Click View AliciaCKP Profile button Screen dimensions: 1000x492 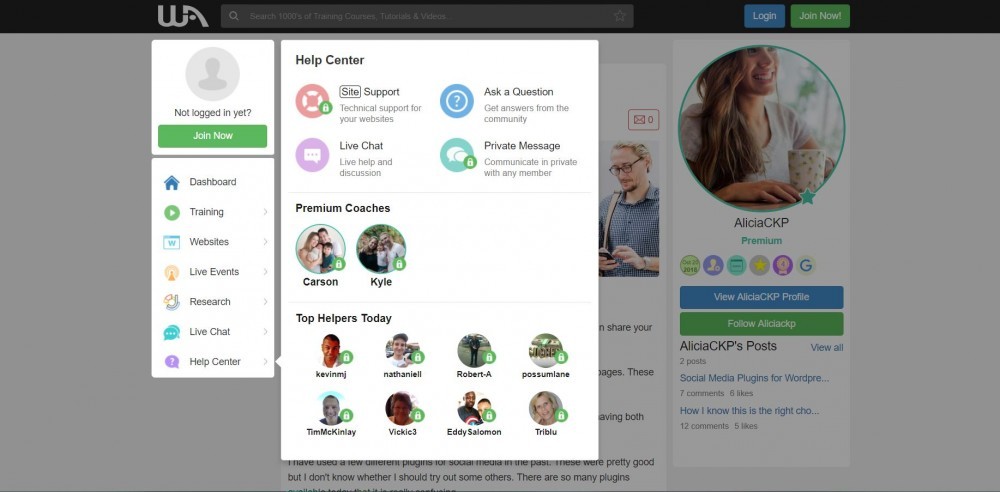point(761,297)
